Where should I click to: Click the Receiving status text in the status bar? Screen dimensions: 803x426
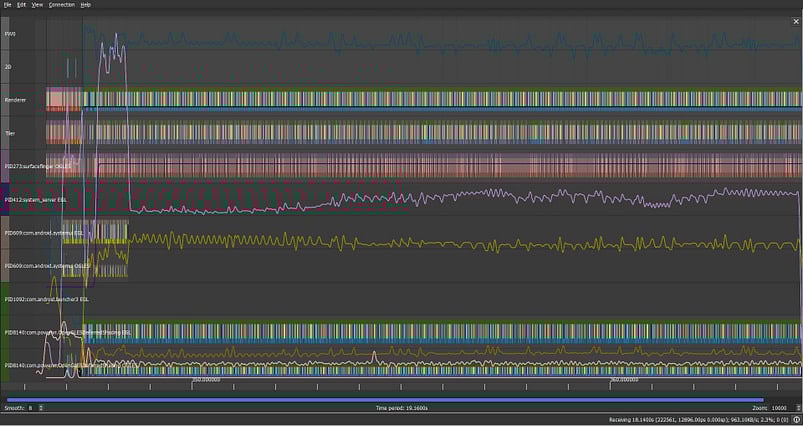pyautogui.click(x=699, y=419)
